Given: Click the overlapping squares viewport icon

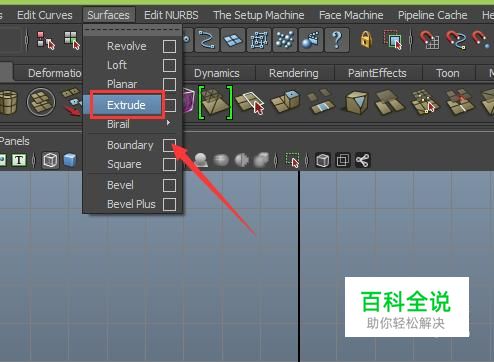Looking at the screenshot, I should [x=342, y=160].
